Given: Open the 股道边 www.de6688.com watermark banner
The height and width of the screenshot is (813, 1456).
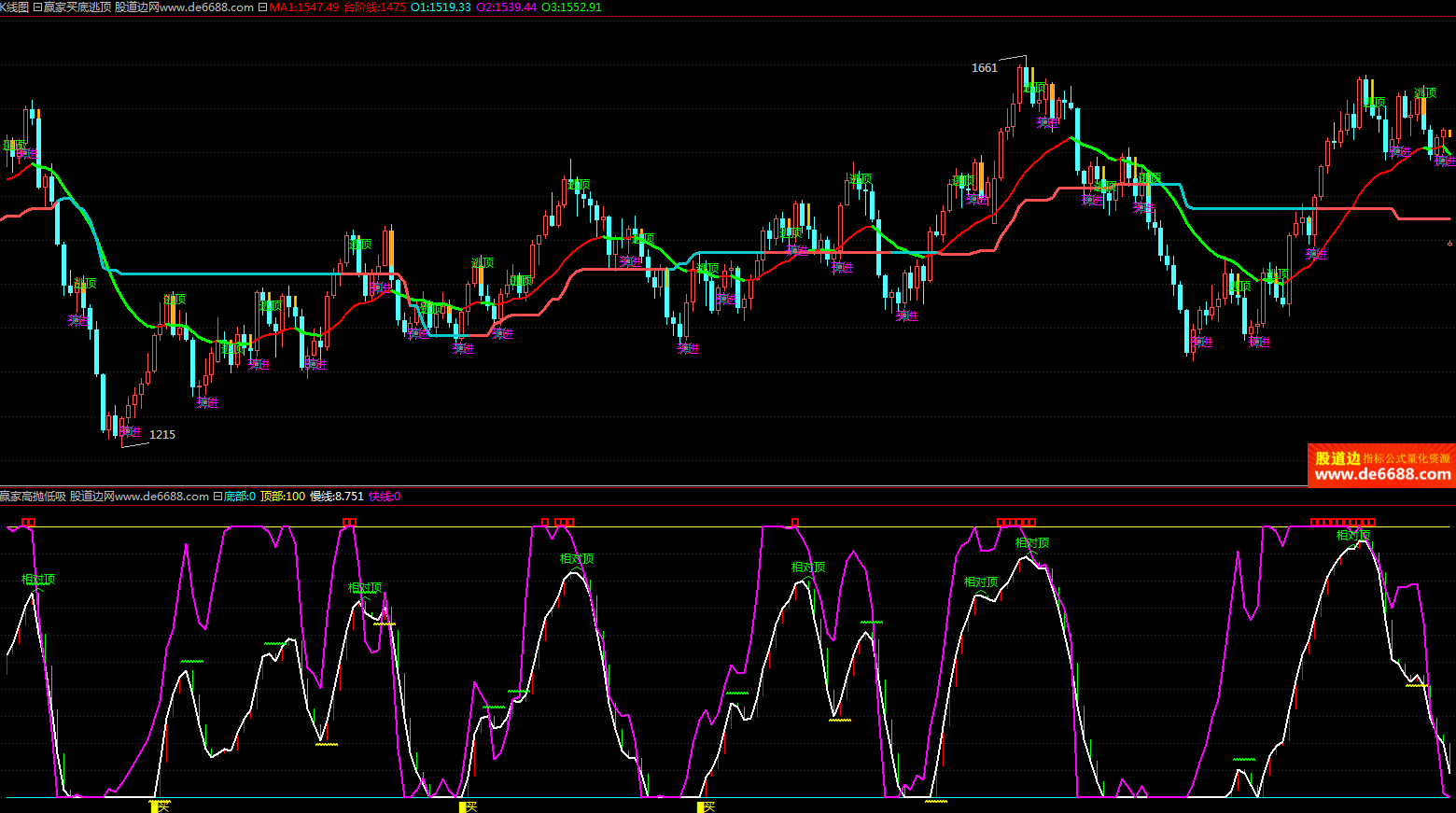Looking at the screenshot, I should point(1381,466).
